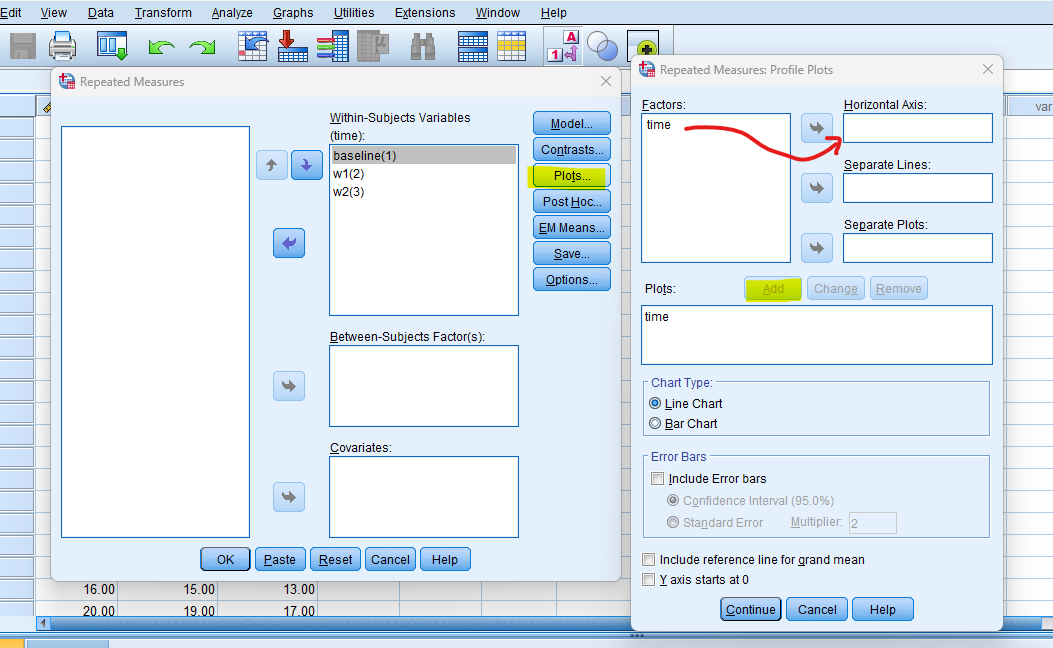The image size is (1053, 648).
Task: Open the Recall recent dialogs icon
Action: click(x=112, y=46)
